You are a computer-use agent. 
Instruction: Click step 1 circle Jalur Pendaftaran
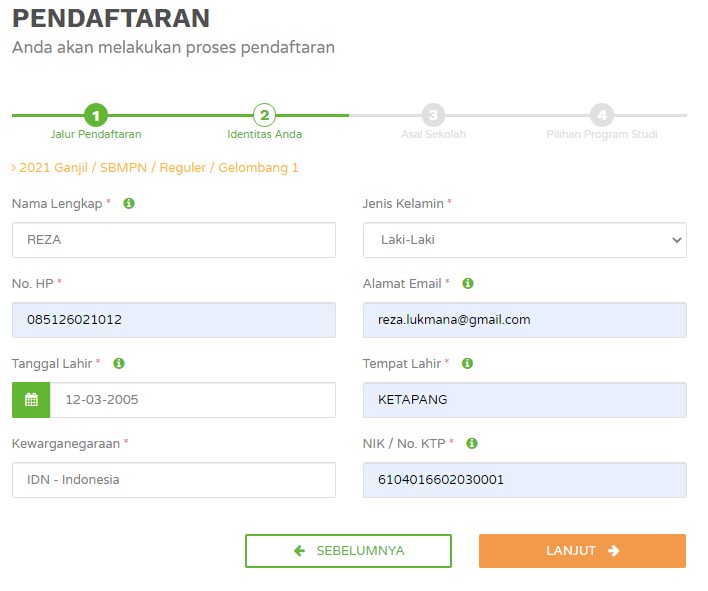click(x=96, y=115)
